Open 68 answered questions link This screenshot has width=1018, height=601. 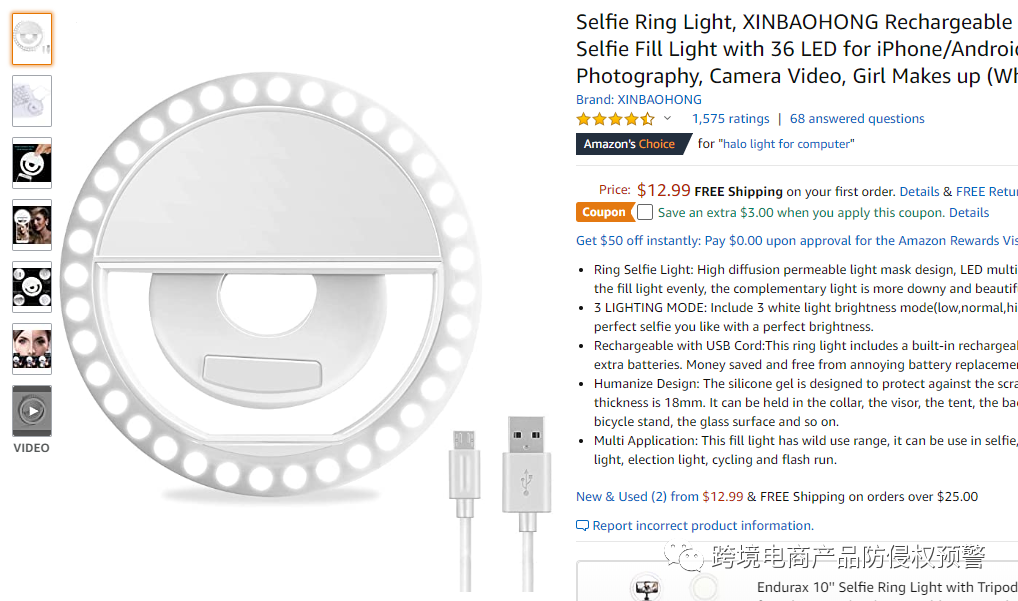click(x=857, y=119)
